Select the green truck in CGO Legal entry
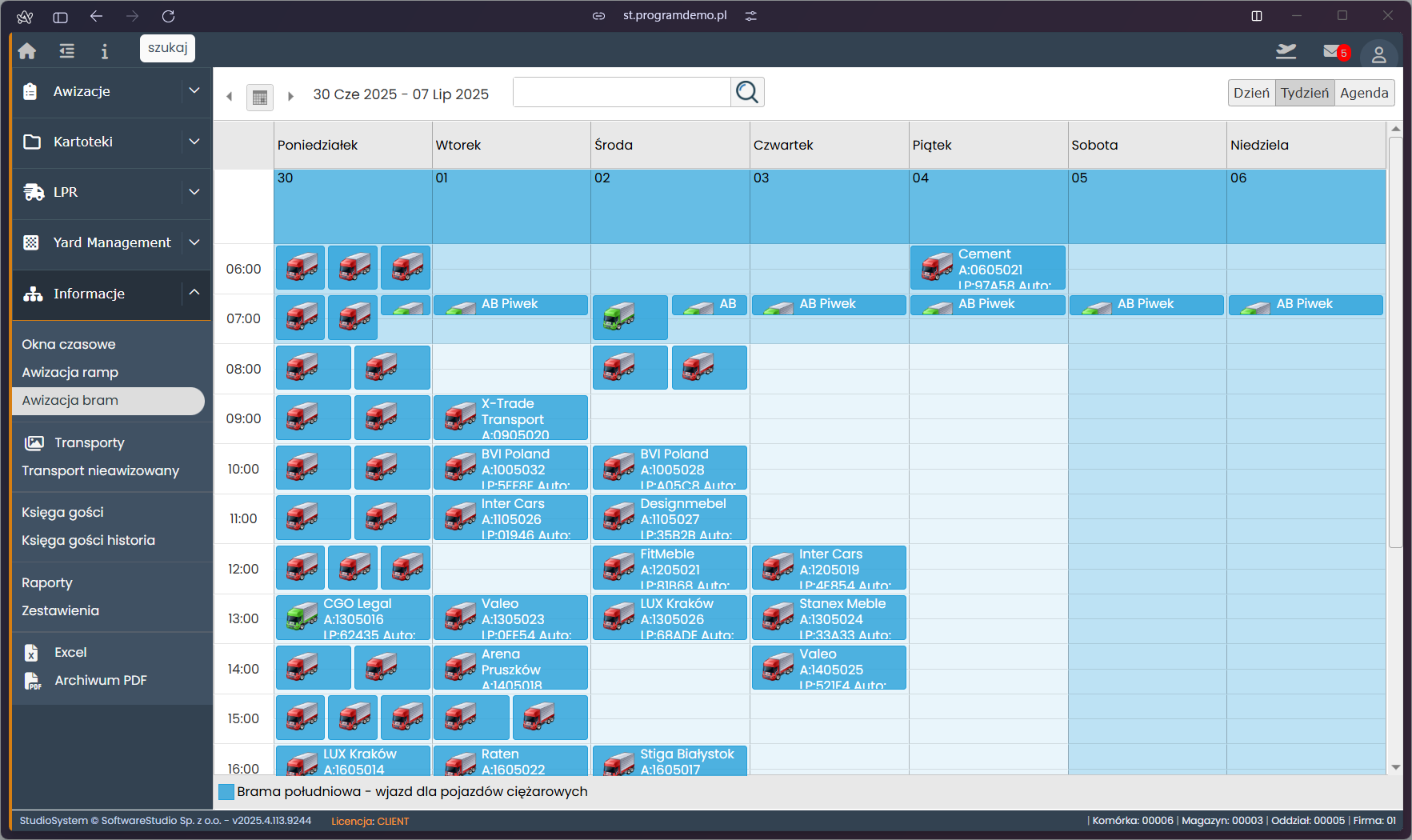1412x840 pixels. click(302, 617)
